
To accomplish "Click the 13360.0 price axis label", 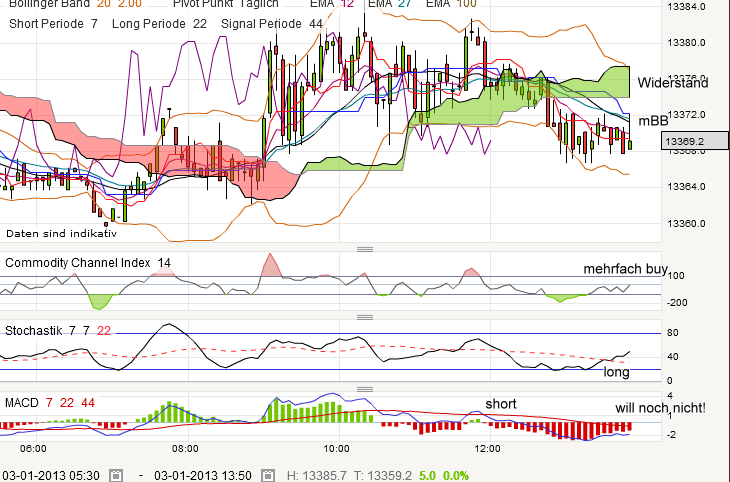I will coord(686,224).
